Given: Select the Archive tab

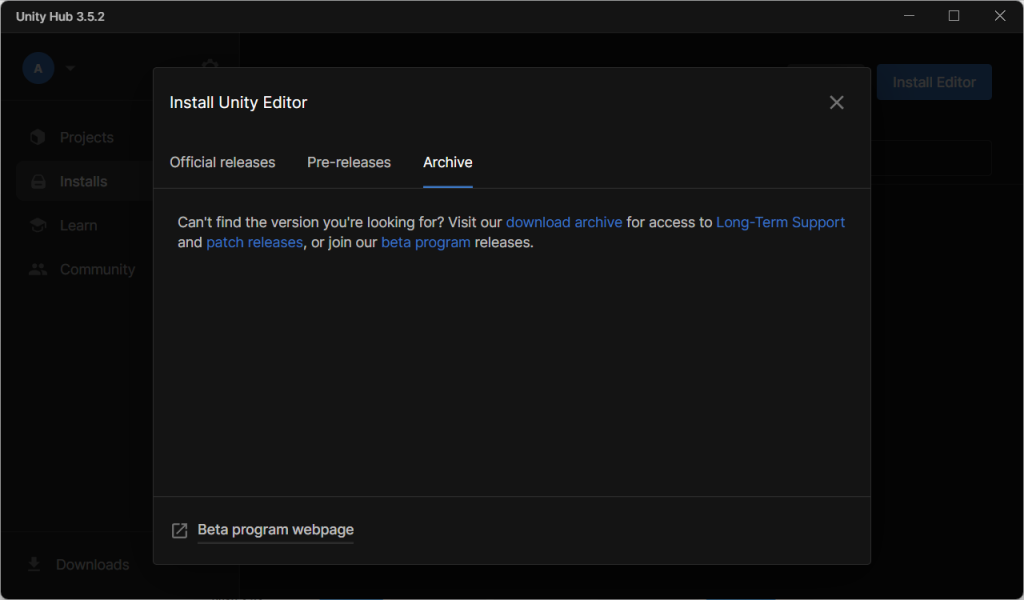Looking at the screenshot, I should [448, 163].
